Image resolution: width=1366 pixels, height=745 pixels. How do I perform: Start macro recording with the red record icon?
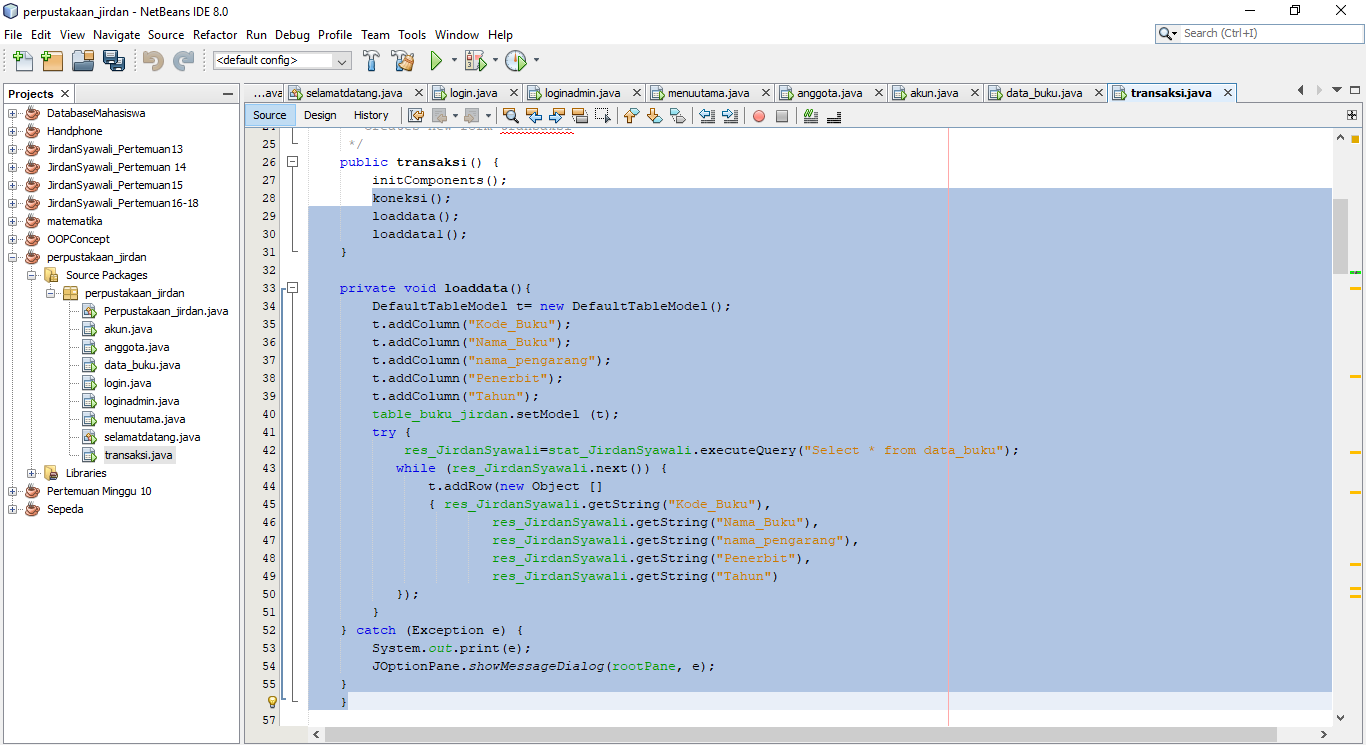[x=759, y=116]
